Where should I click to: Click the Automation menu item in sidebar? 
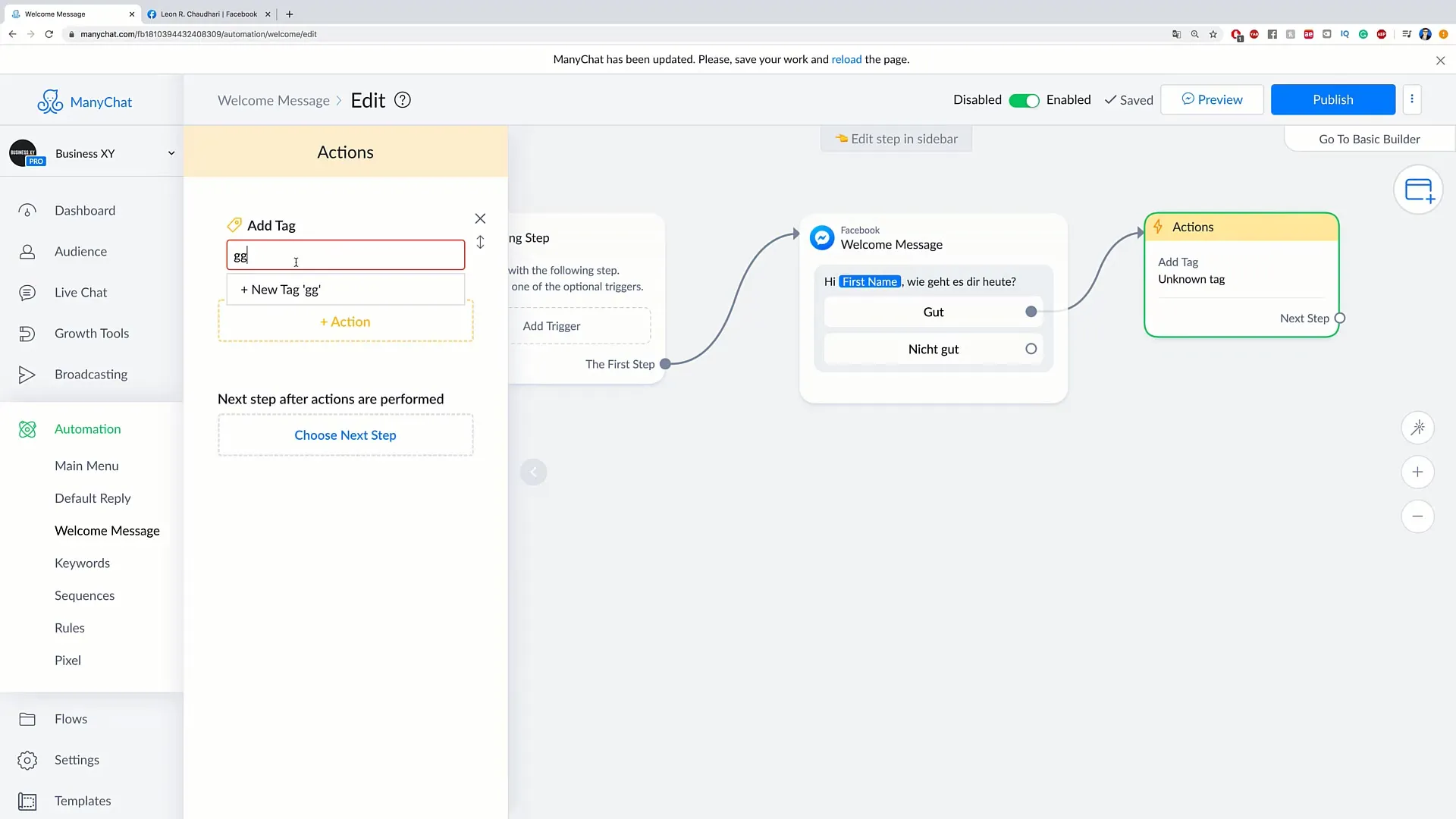click(x=88, y=428)
